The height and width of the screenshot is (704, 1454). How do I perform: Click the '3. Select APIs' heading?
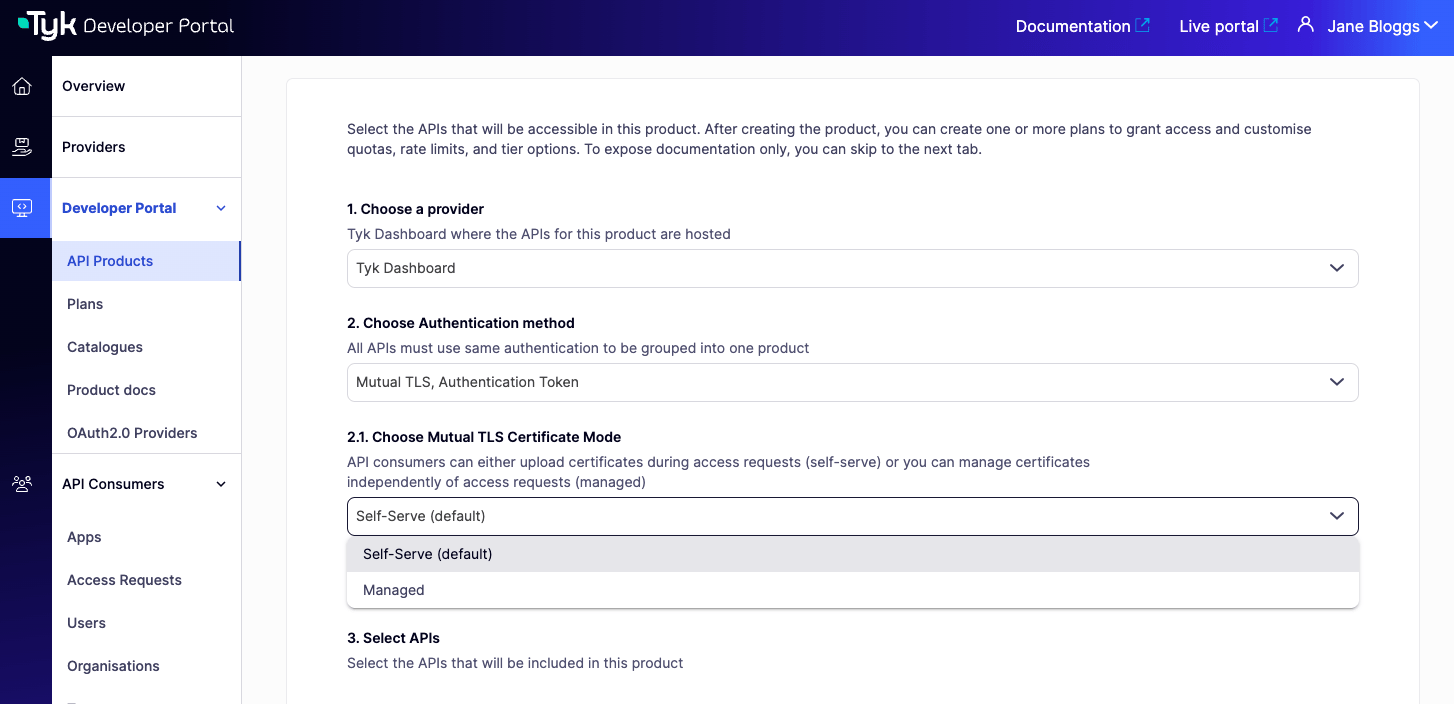393,638
